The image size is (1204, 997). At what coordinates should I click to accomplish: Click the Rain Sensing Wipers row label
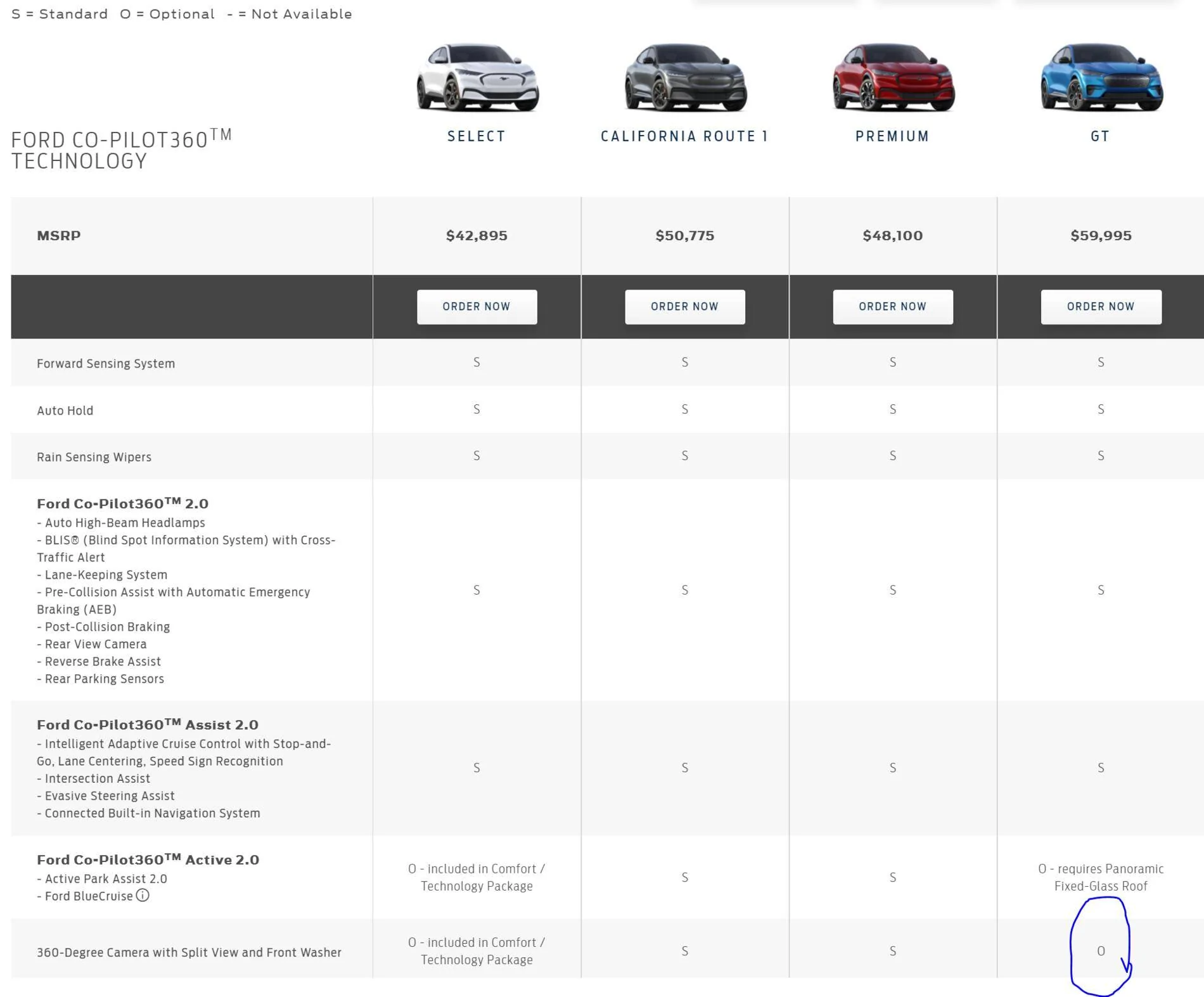[x=94, y=457]
